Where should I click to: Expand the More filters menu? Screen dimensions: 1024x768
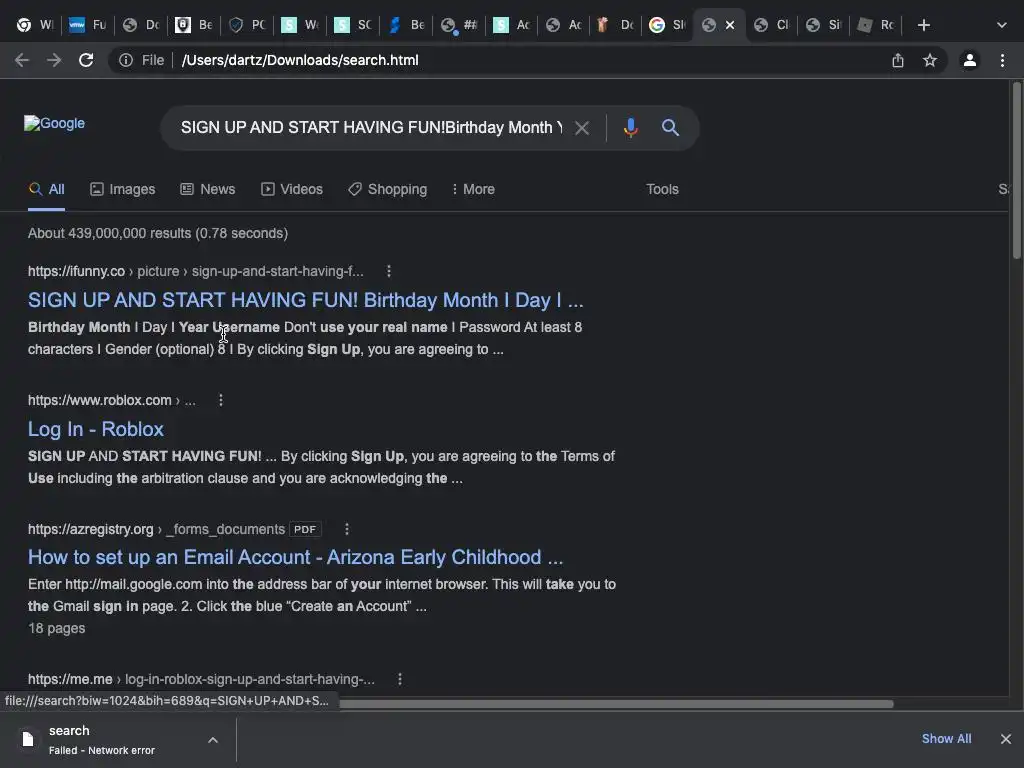pyautogui.click(x=473, y=189)
